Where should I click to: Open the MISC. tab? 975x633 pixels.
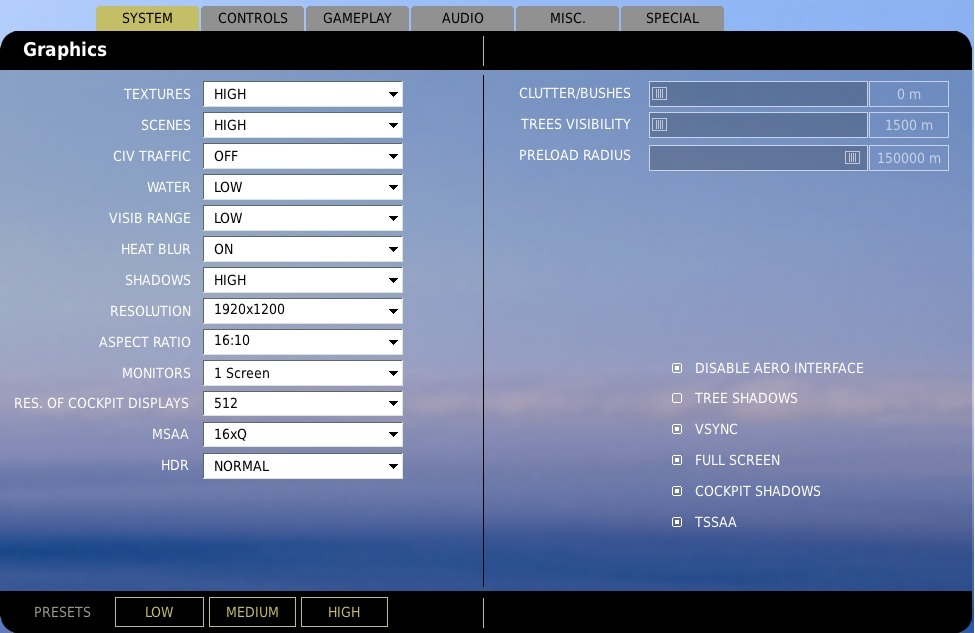click(567, 18)
